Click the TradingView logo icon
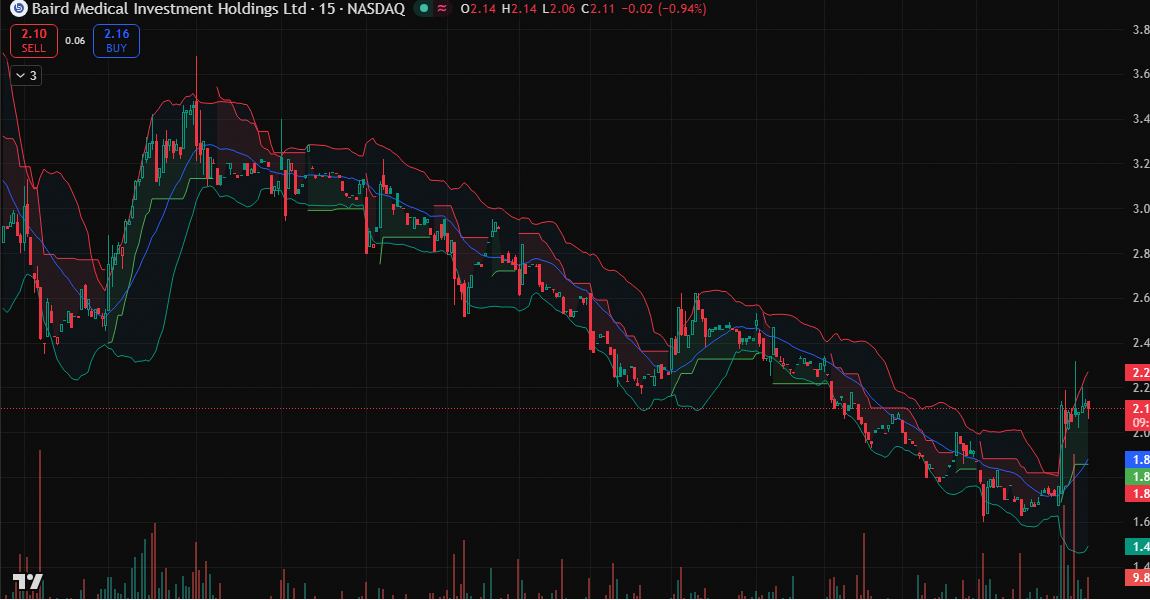Viewport: 1150px width, 600px height. [28, 582]
